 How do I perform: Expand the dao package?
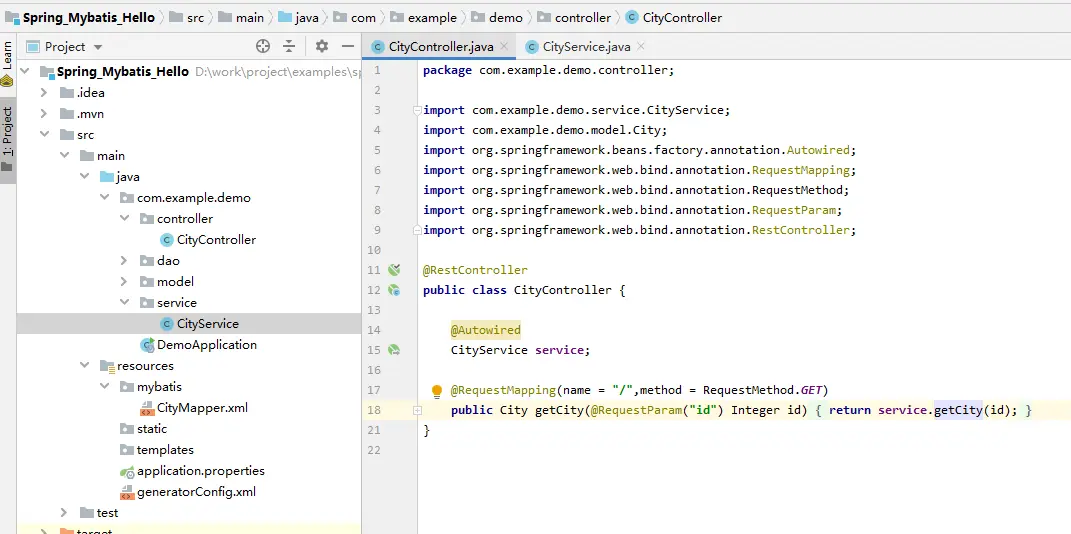click(124, 261)
